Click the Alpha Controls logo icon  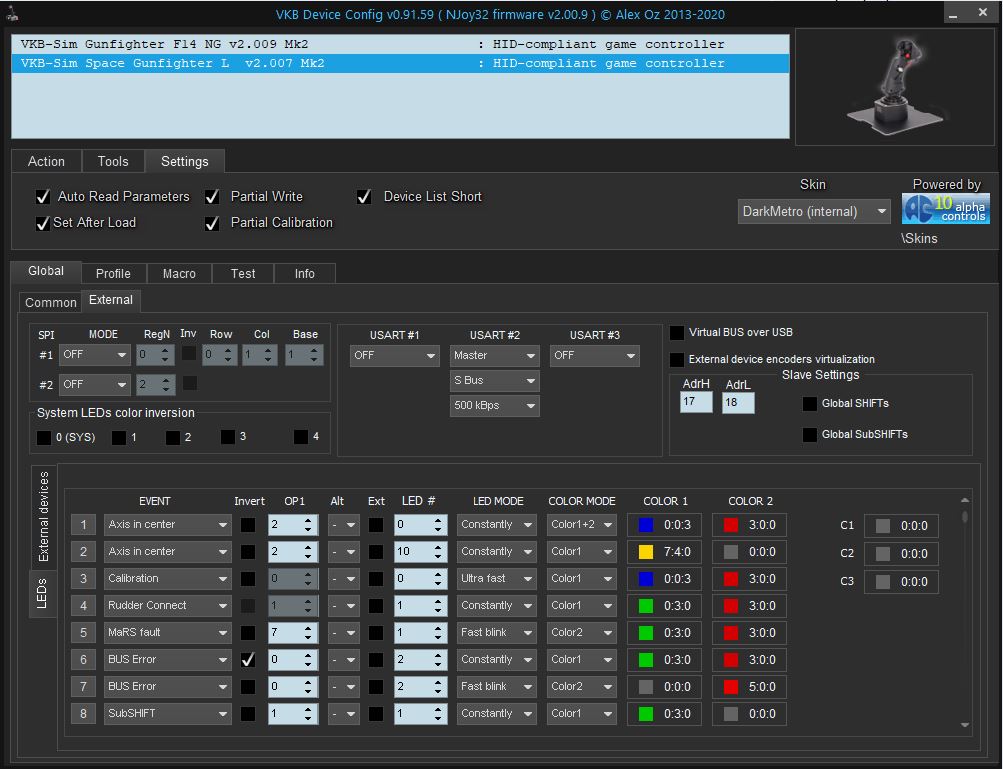click(946, 209)
